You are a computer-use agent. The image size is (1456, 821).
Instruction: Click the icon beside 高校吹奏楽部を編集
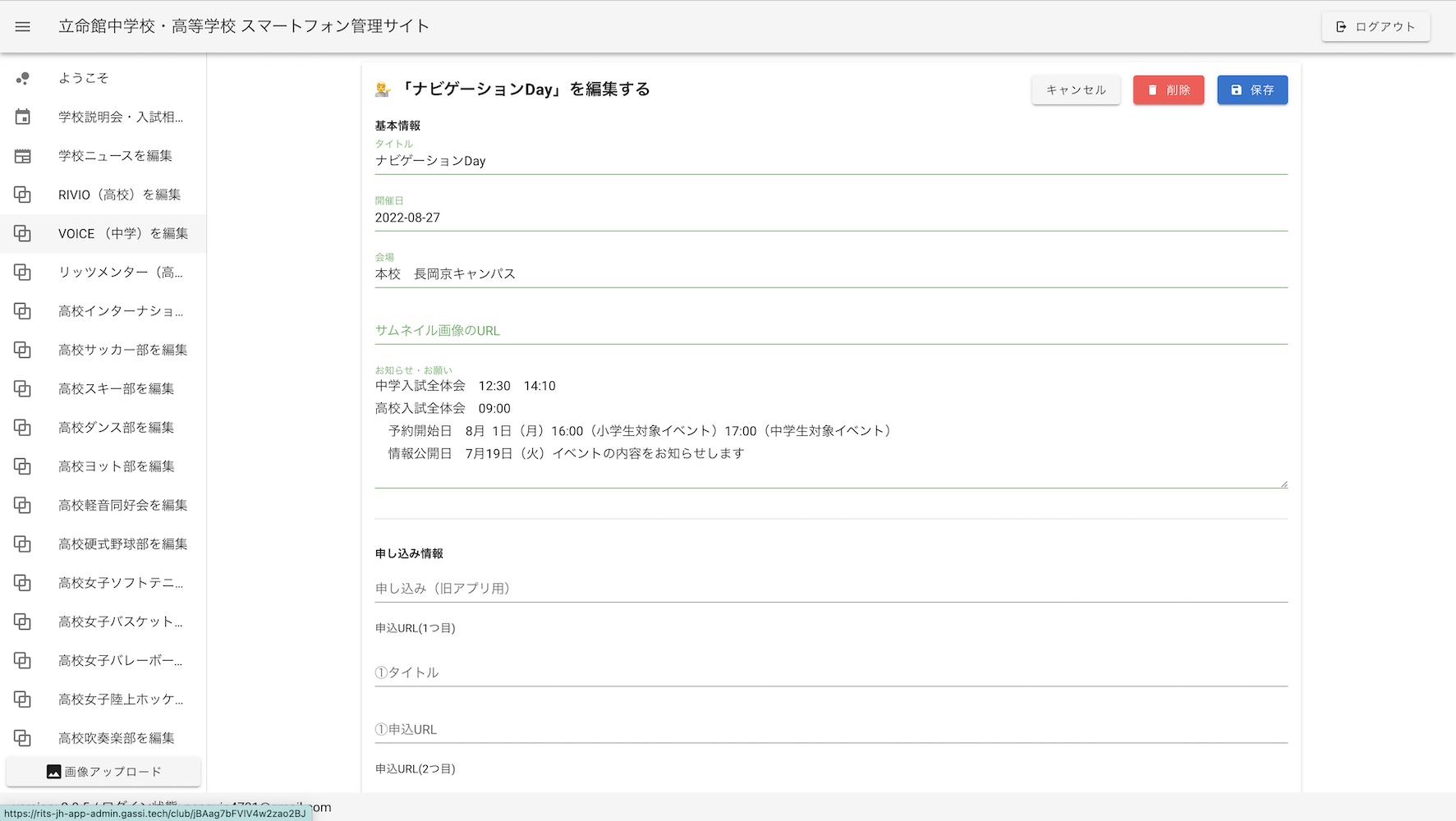click(23, 738)
